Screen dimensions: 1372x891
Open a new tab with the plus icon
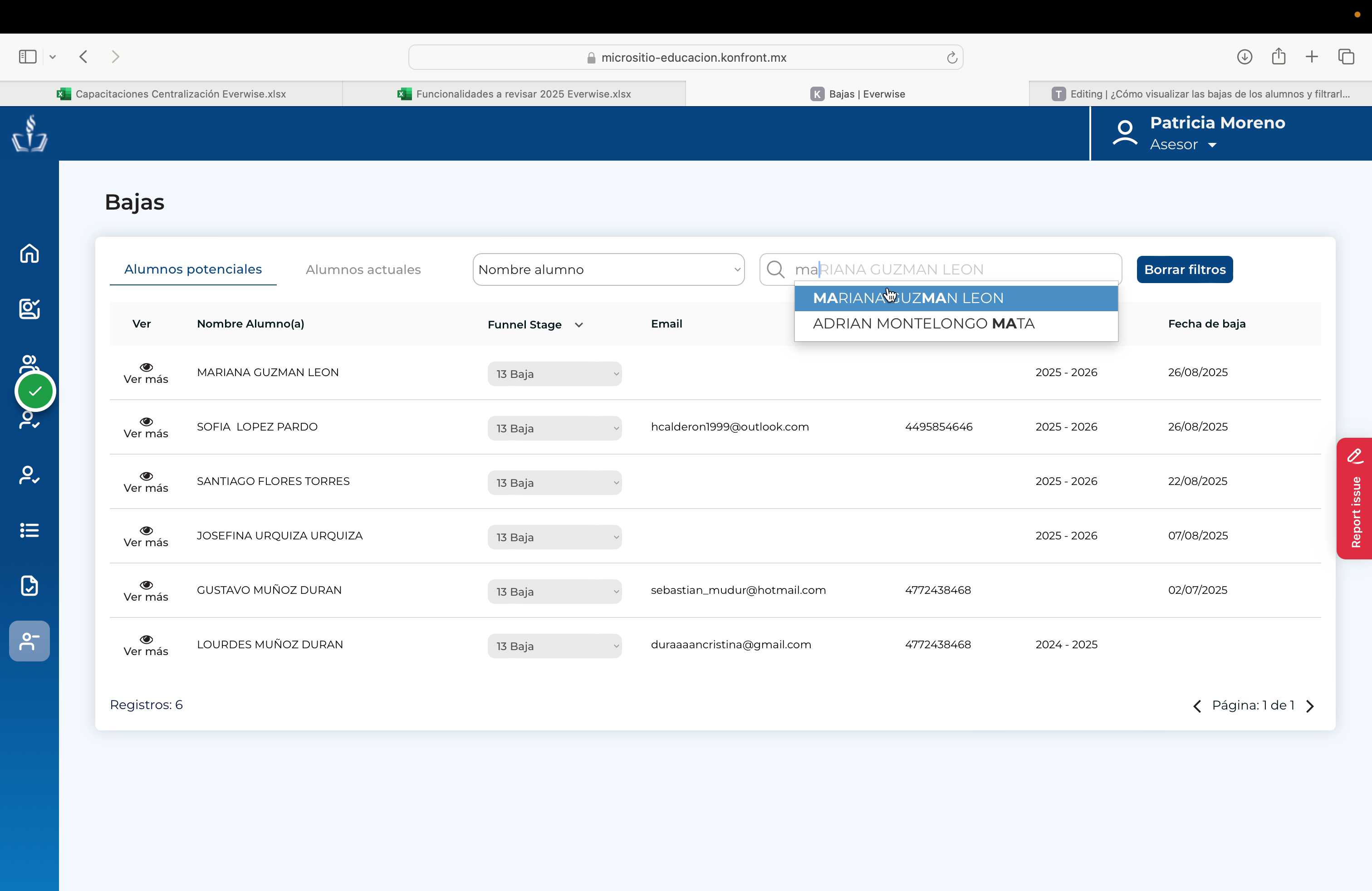[x=1312, y=56]
